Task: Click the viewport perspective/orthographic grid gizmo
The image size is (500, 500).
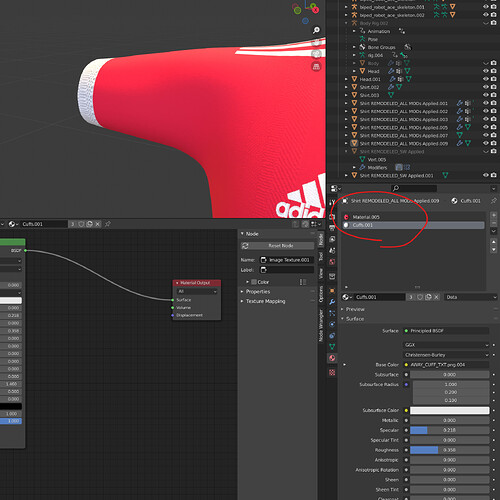Action: click(x=316, y=67)
